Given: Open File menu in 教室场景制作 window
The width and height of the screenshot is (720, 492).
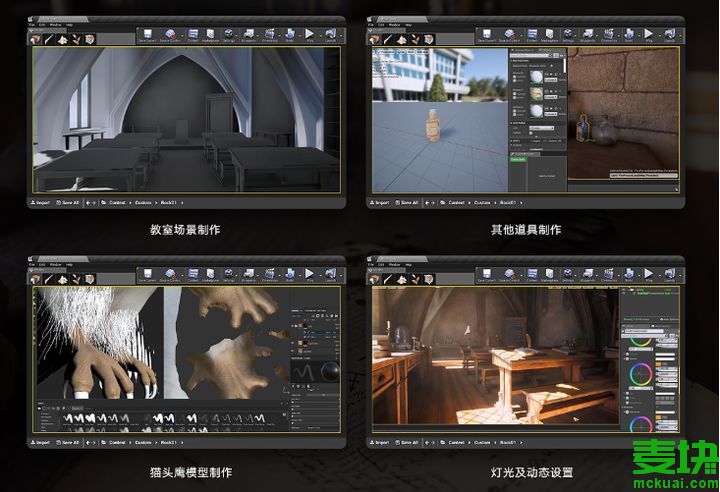Looking at the screenshot, I should click(32, 25).
